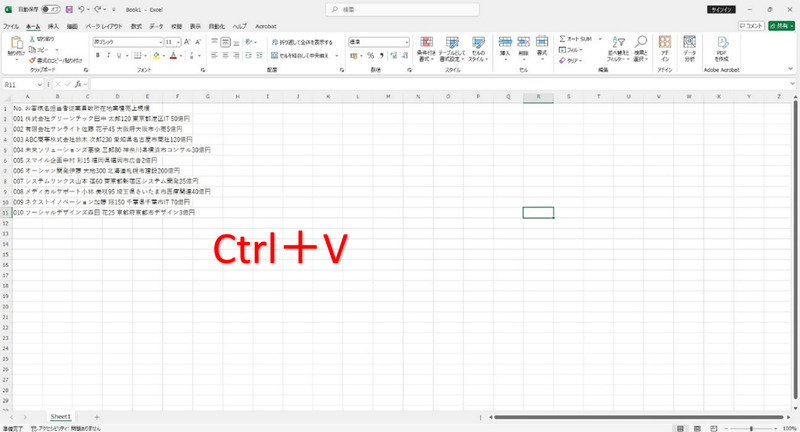This screenshot has height=432, width=800.
Task: Select the Sheet1 tab
Action: click(61, 417)
